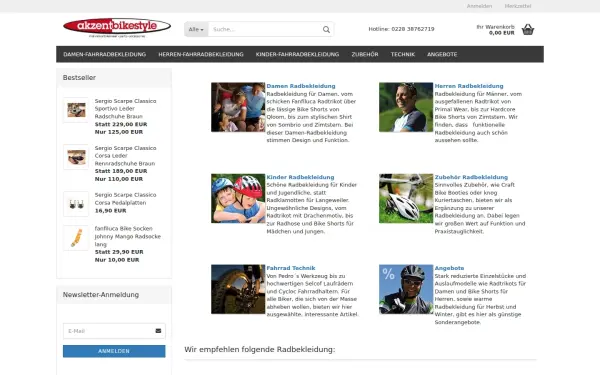Click the Fahrrad Technik bike wheel photo
This screenshot has width=600, height=375.
click(x=238, y=289)
